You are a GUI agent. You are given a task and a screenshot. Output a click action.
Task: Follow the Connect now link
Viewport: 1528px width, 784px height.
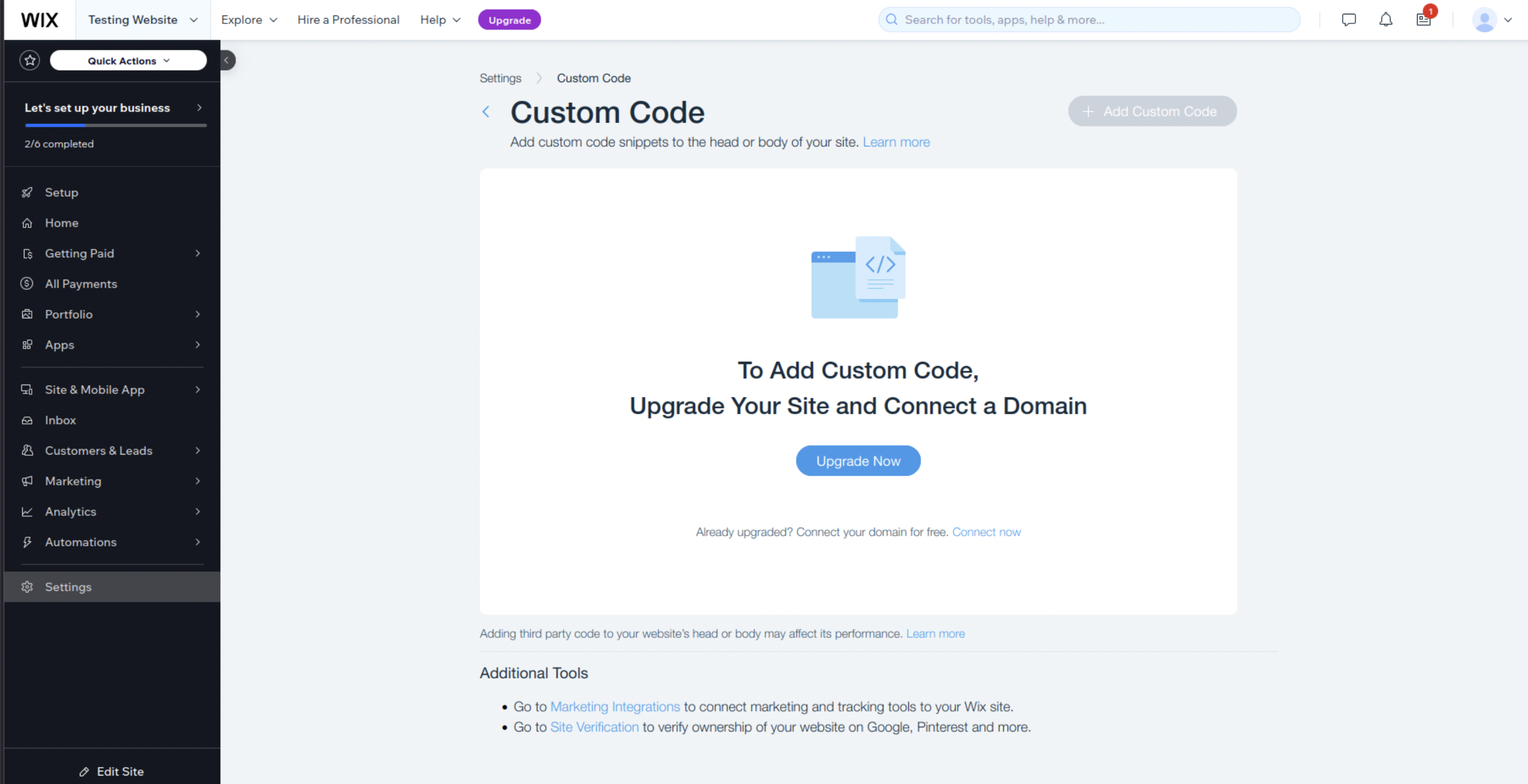[986, 532]
